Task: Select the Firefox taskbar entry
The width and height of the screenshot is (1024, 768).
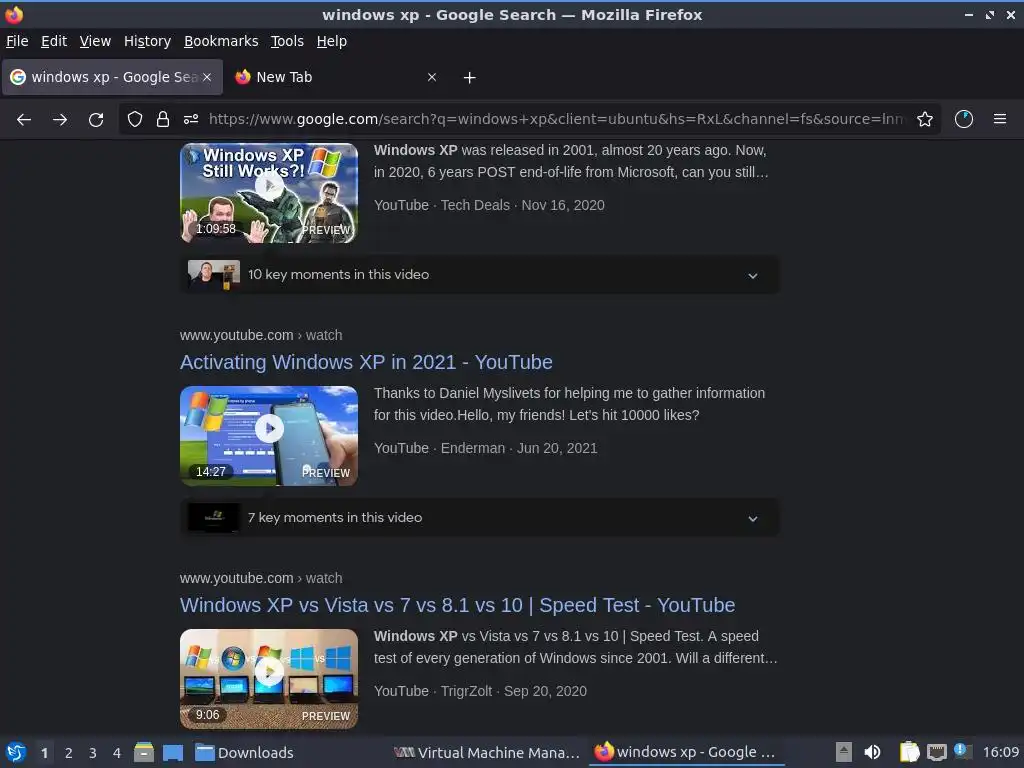Action: point(686,753)
